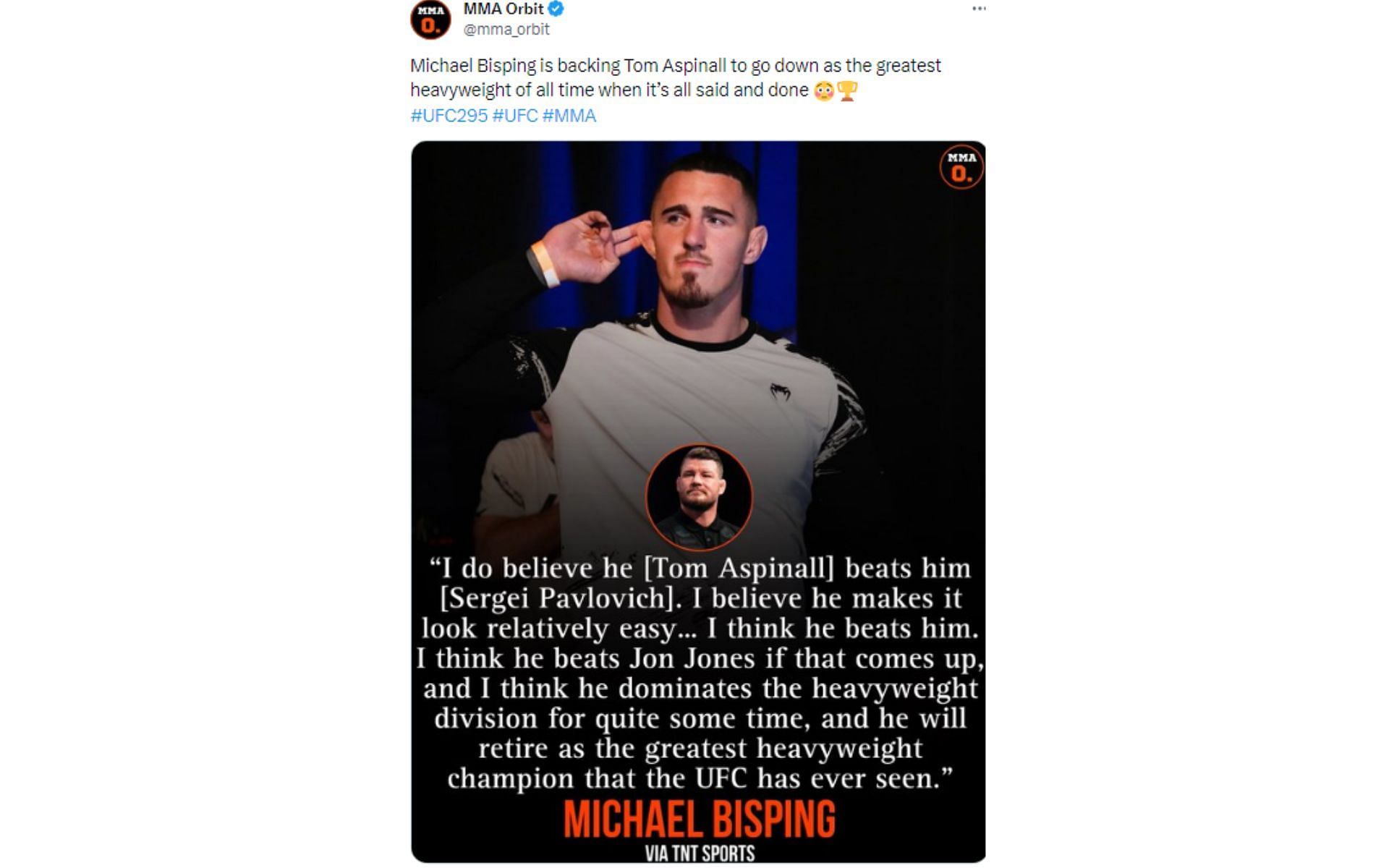Follow the #MMA hashtag link
1389x868 pixels.
click(x=569, y=116)
